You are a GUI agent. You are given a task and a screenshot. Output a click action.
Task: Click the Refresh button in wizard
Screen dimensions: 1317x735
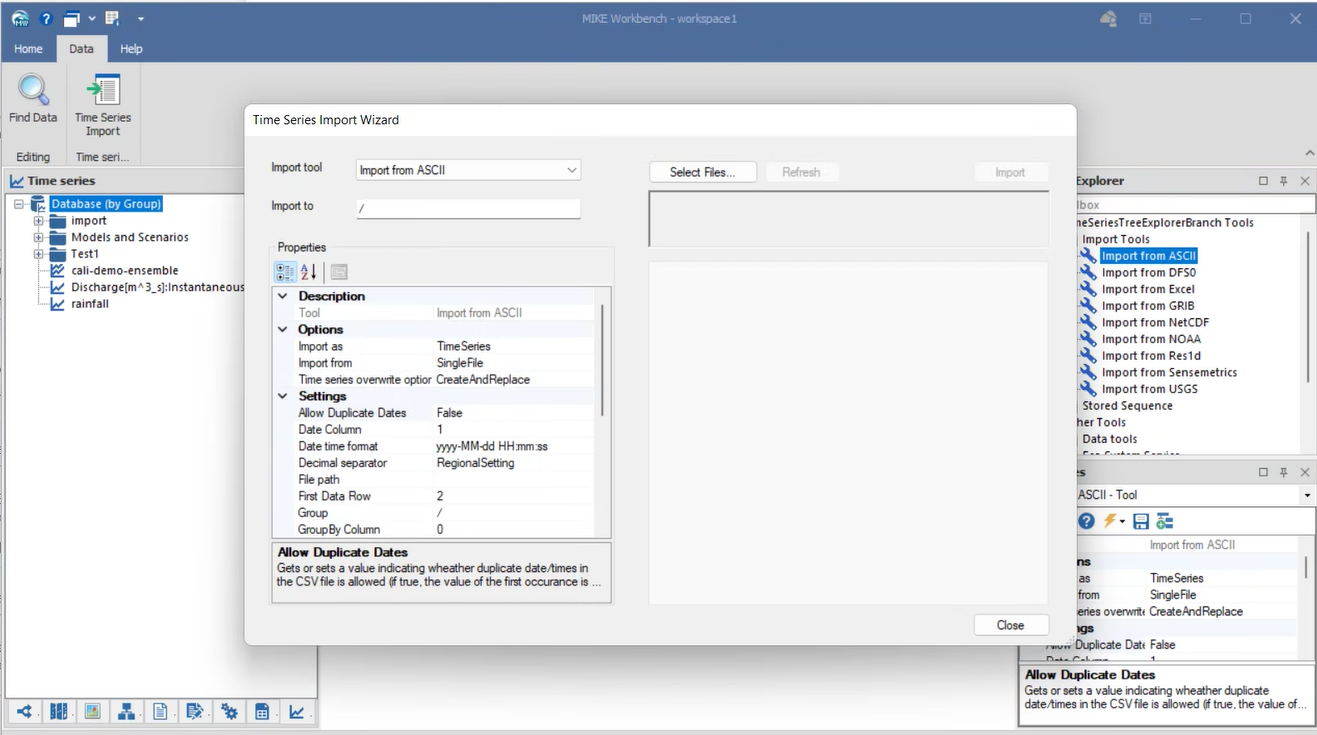tap(801, 172)
